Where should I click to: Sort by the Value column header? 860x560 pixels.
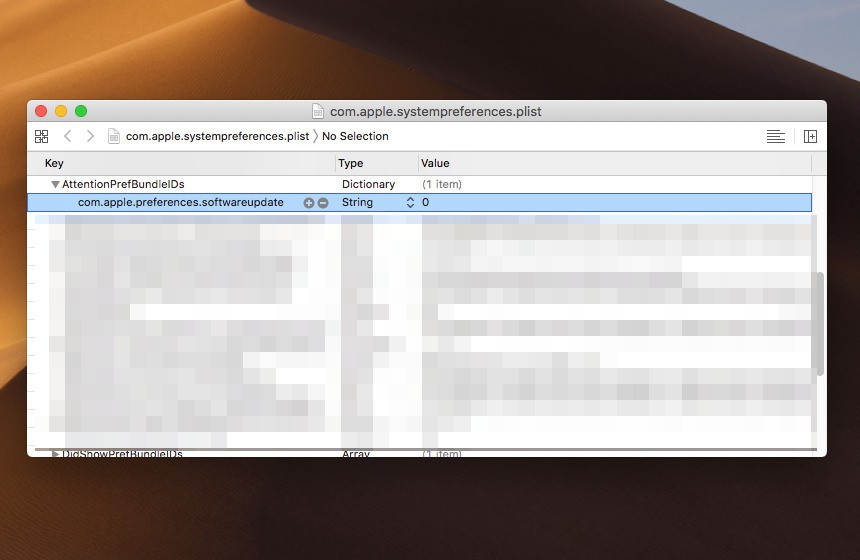click(435, 163)
